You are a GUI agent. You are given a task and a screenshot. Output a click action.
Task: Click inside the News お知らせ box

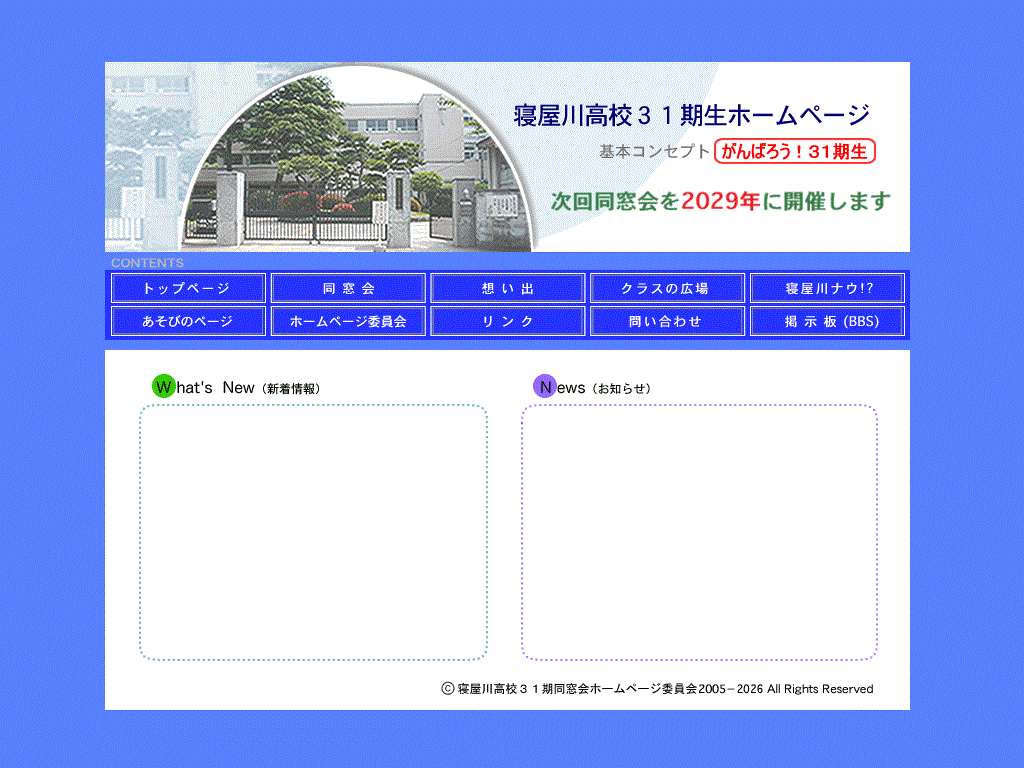click(699, 532)
